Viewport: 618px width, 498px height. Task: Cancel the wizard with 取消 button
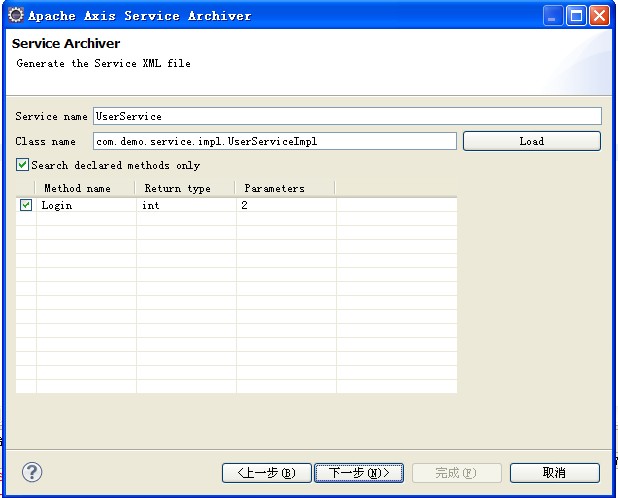(x=555, y=473)
